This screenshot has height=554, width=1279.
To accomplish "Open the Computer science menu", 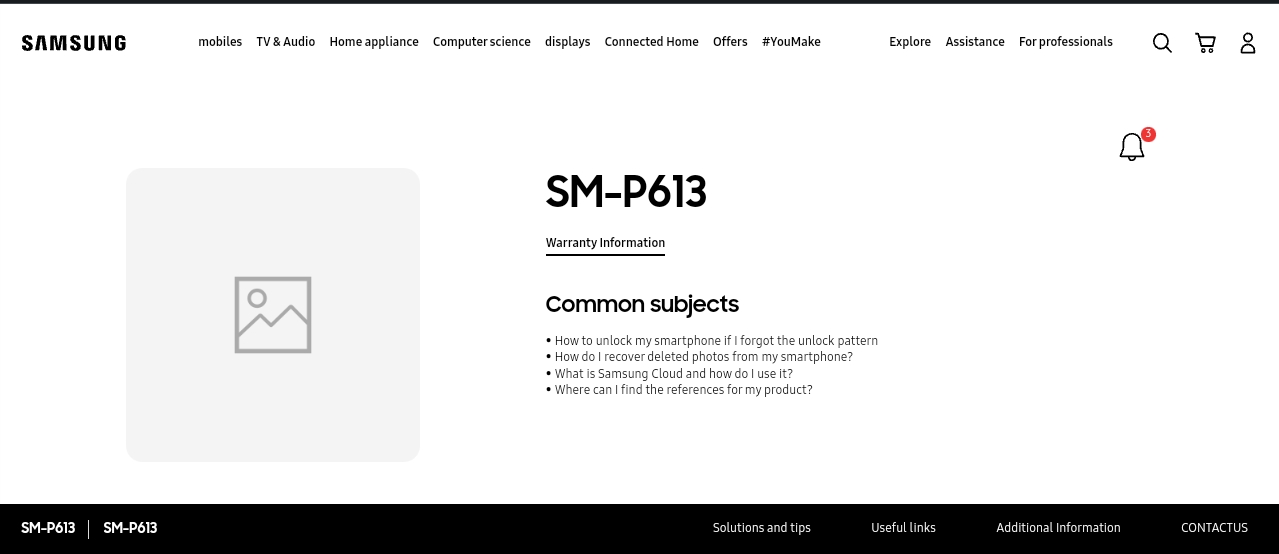I will 482,42.
